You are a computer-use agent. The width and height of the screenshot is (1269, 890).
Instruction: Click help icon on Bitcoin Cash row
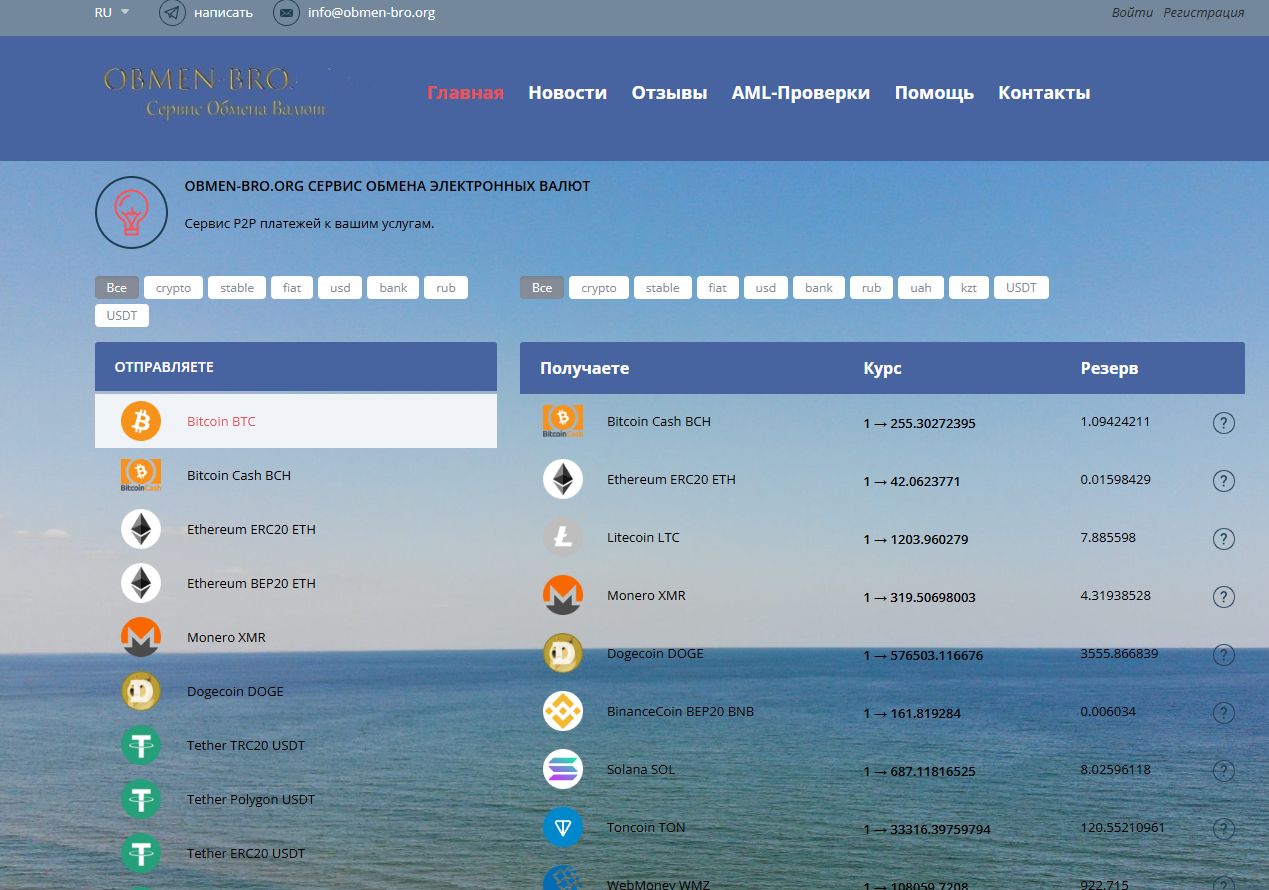(x=1223, y=423)
